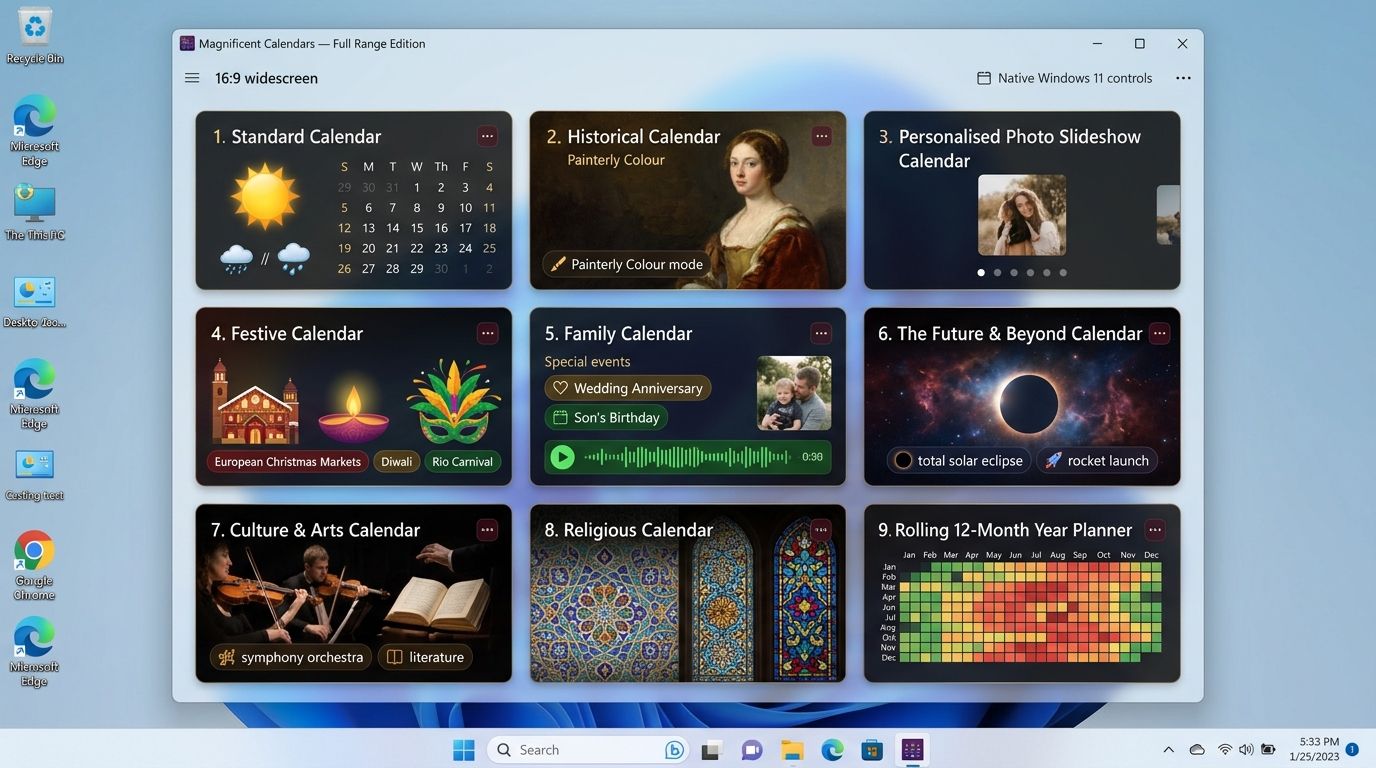Open Microsoft Store from the taskbar

(x=872, y=750)
